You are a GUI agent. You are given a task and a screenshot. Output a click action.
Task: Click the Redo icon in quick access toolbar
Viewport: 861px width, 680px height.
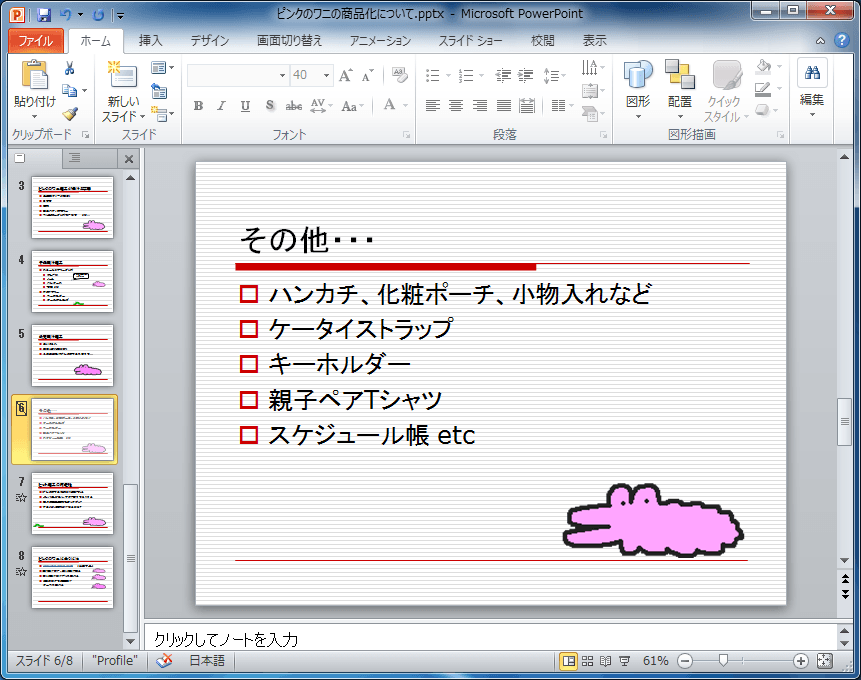(99, 15)
